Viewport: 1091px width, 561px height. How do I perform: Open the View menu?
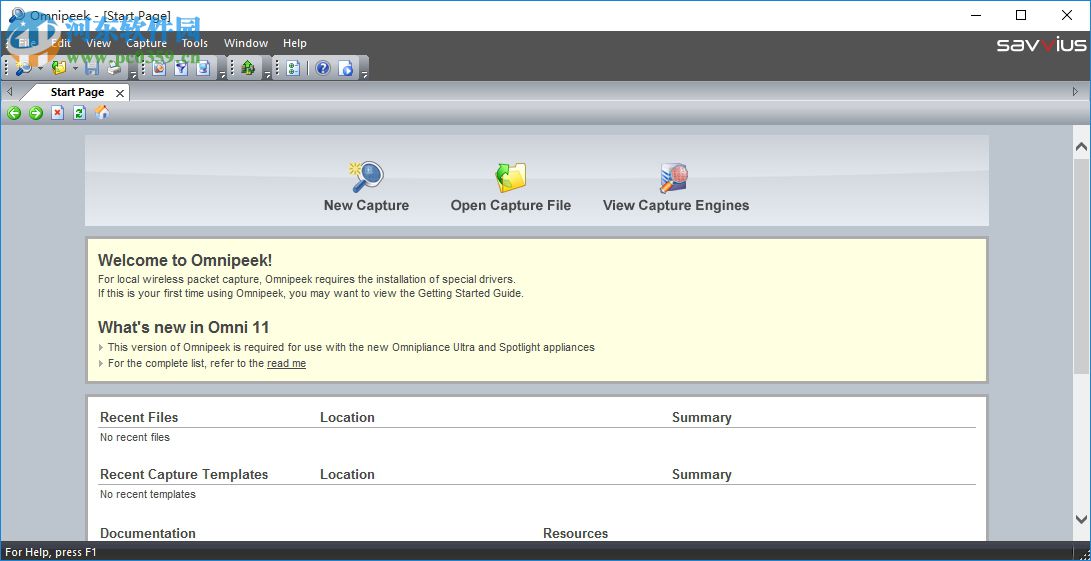pyautogui.click(x=98, y=43)
